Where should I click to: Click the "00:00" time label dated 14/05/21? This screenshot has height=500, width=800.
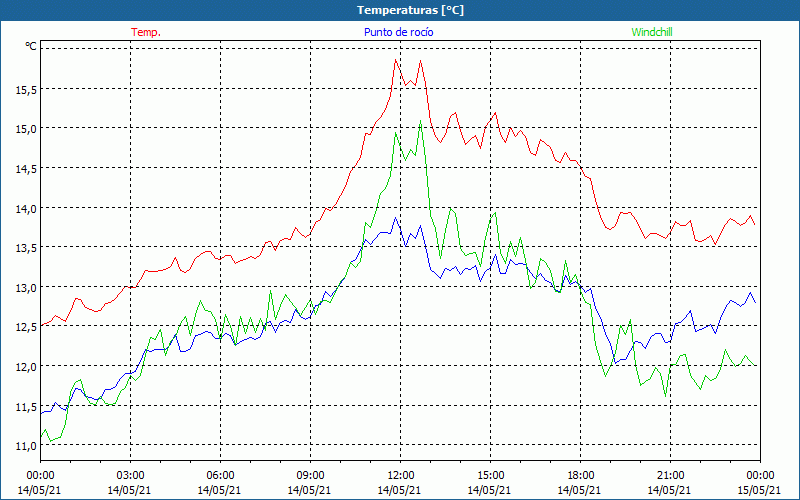[x=40, y=475]
